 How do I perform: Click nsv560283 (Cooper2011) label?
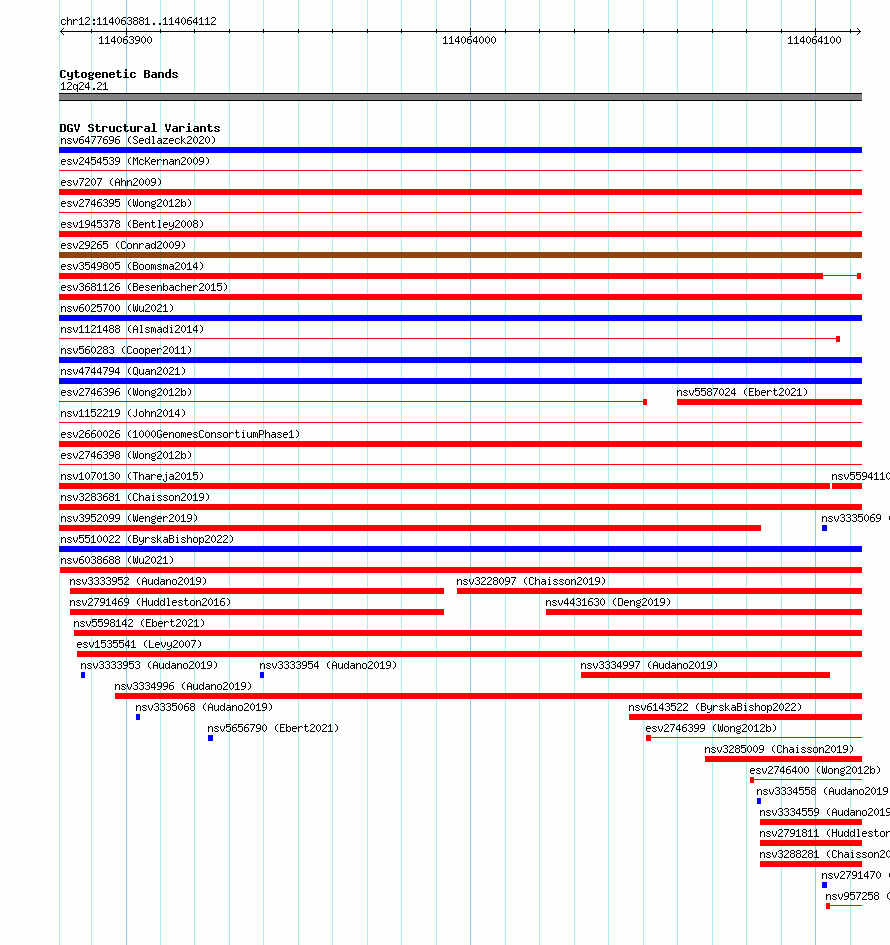pyautogui.click(x=126, y=350)
